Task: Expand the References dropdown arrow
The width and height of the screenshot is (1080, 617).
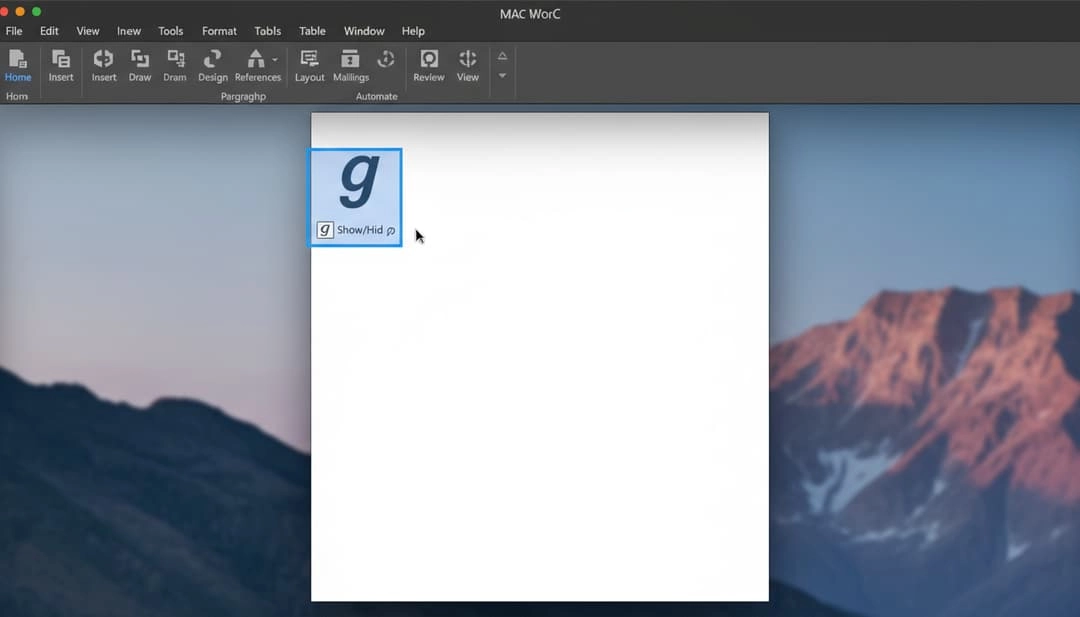Action: point(275,60)
